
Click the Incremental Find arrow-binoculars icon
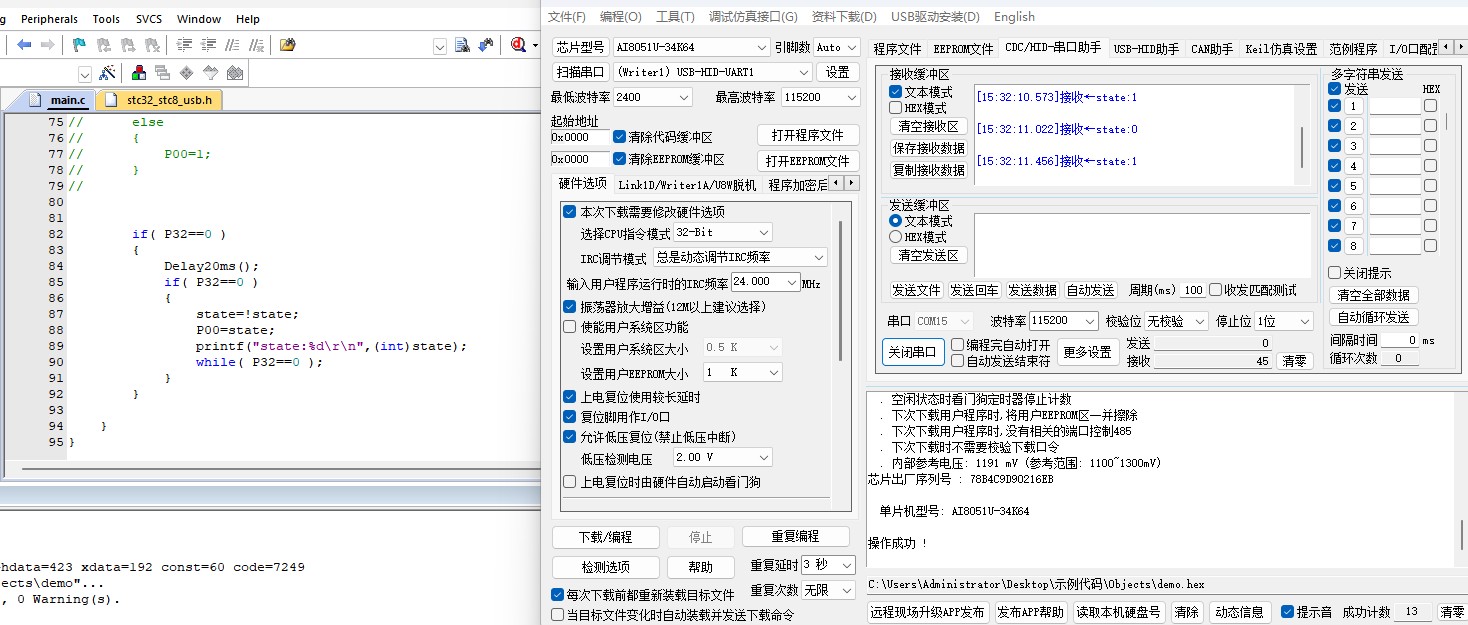coord(486,45)
